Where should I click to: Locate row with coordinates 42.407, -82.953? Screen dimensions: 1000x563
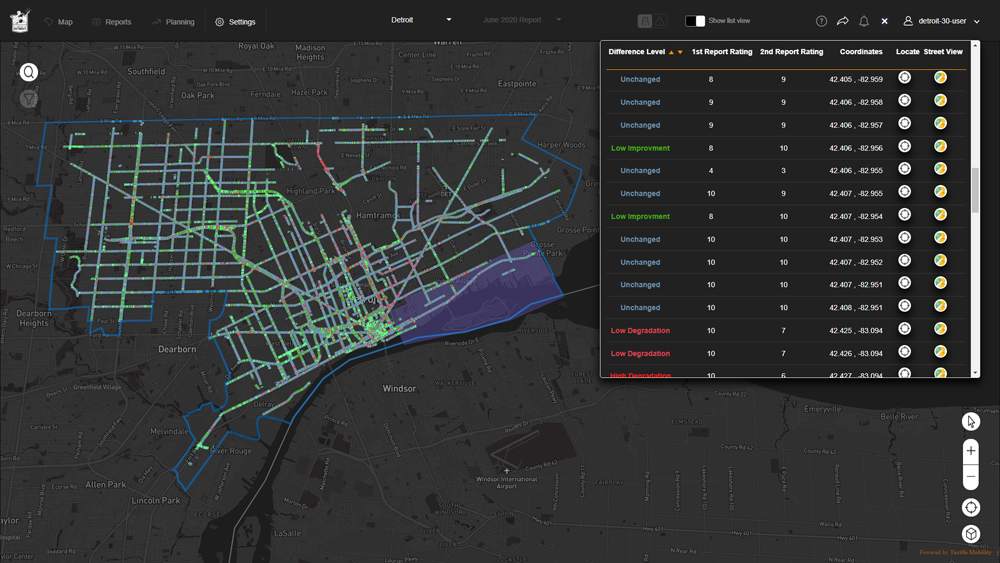[x=904, y=238]
